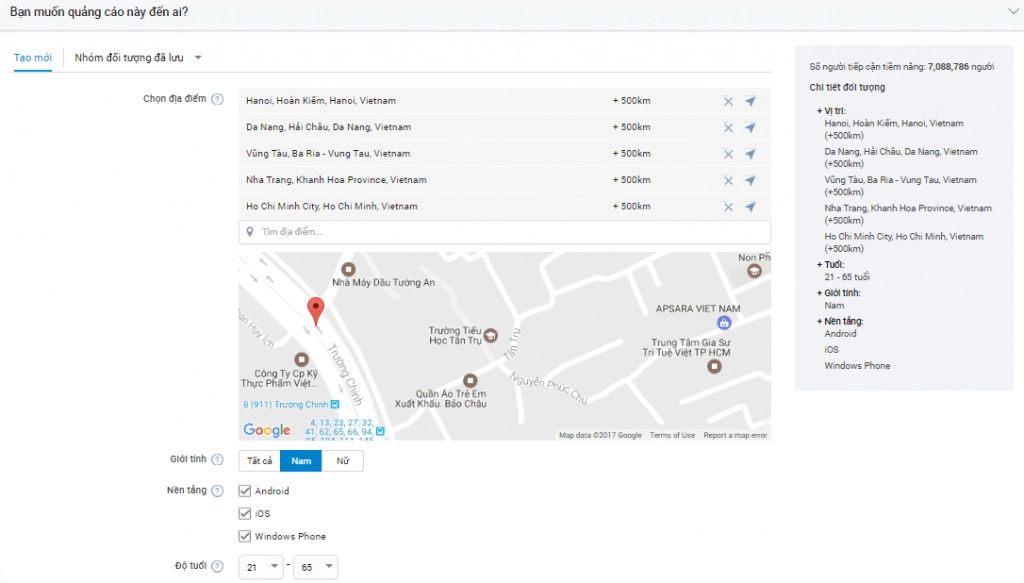Open the minimum age dropdown showing 21
The width and height of the screenshot is (1024, 583).
pyautogui.click(x=261, y=567)
